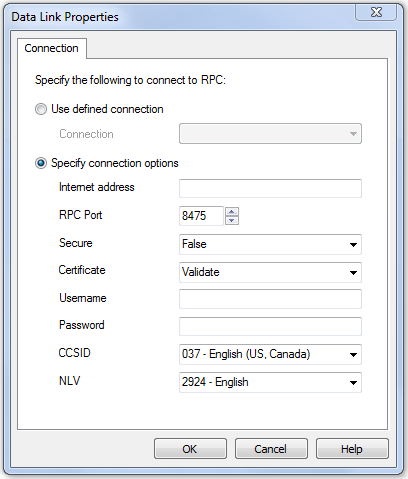Click the Username text field

point(270,299)
